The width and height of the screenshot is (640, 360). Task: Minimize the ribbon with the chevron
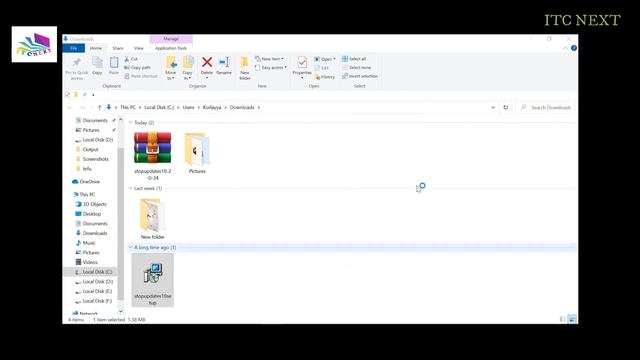[565, 48]
